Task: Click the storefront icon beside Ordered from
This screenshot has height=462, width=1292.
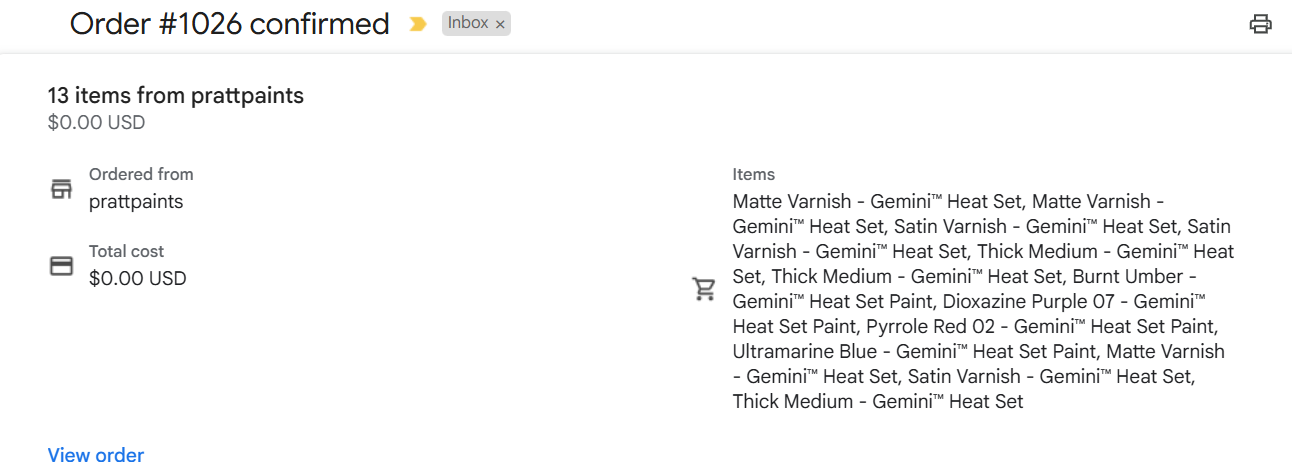Action: (62, 188)
